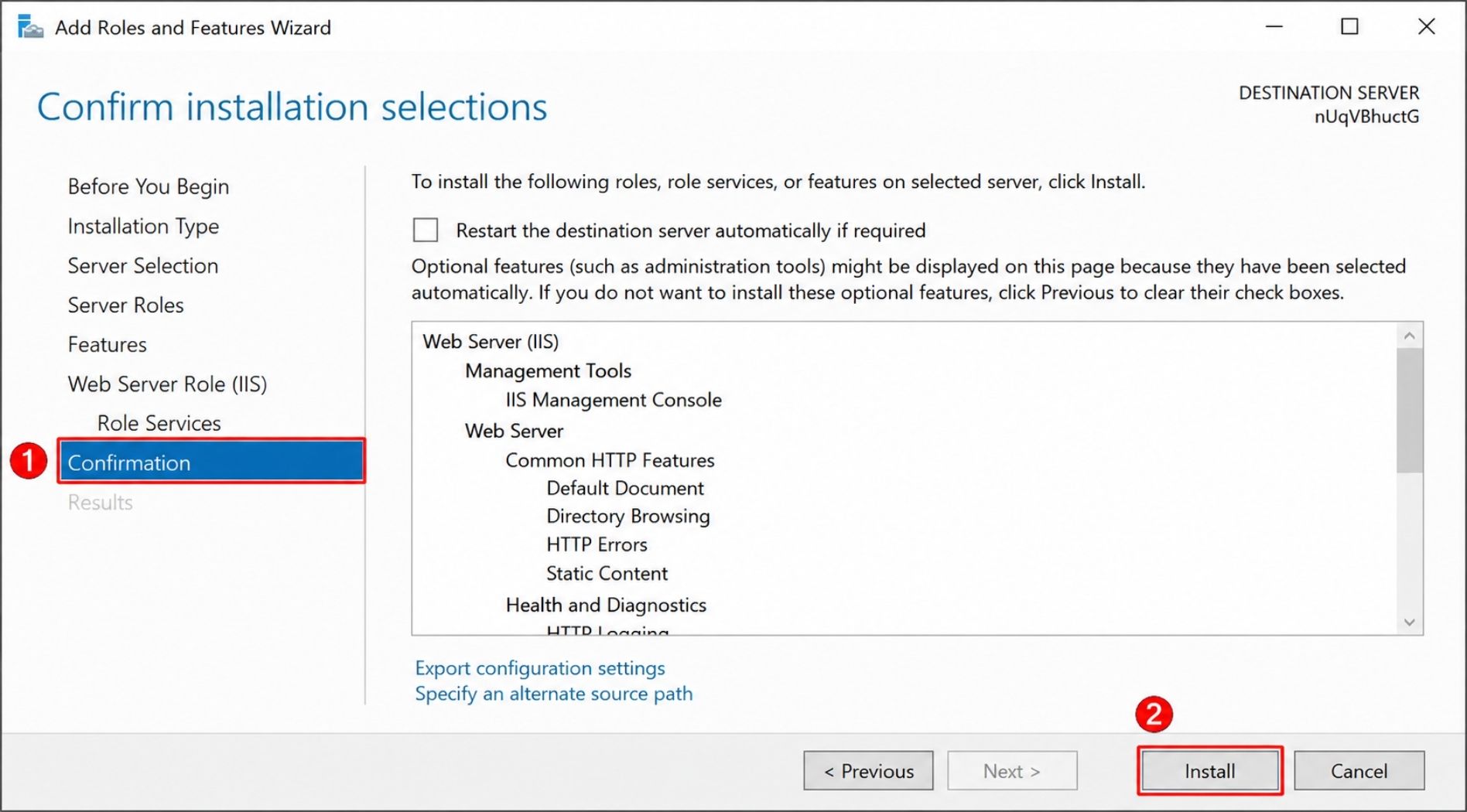This screenshot has height=812, width=1467.
Task: Click the scroll down arrow of feature list
Action: tap(1409, 622)
